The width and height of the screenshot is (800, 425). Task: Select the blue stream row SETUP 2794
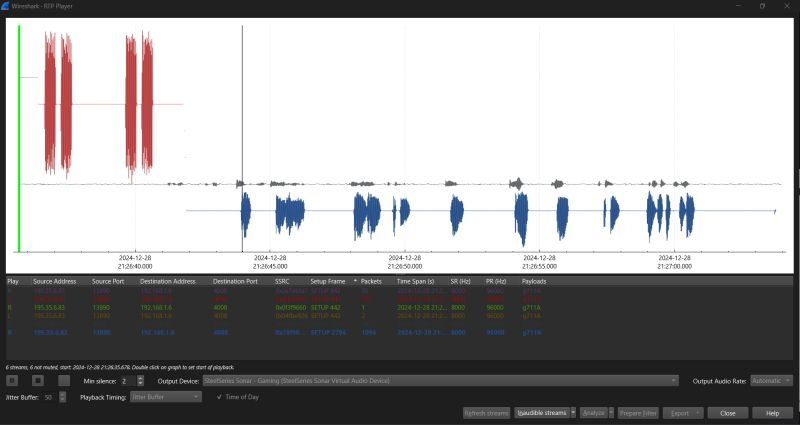399,332
